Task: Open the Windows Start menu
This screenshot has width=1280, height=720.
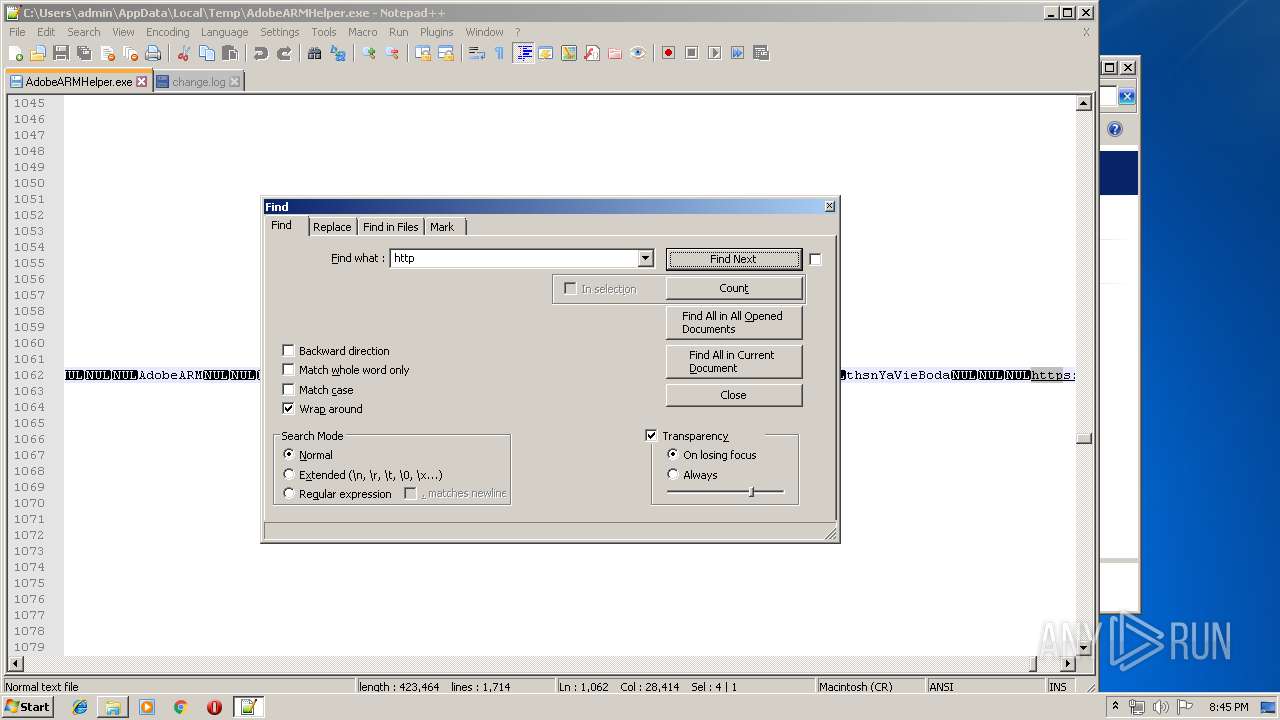Action: [x=28, y=707]
